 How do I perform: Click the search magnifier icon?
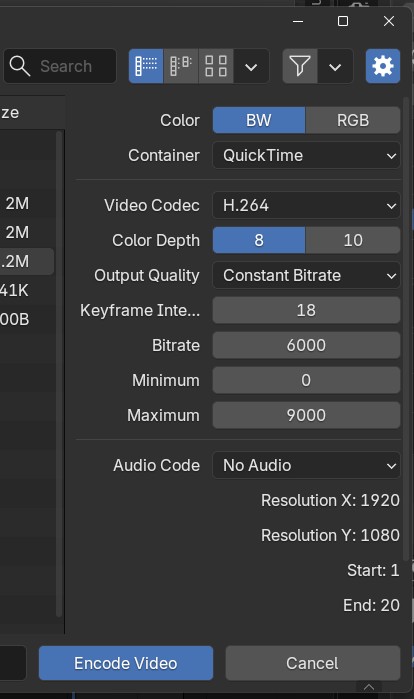coord(20,66)
